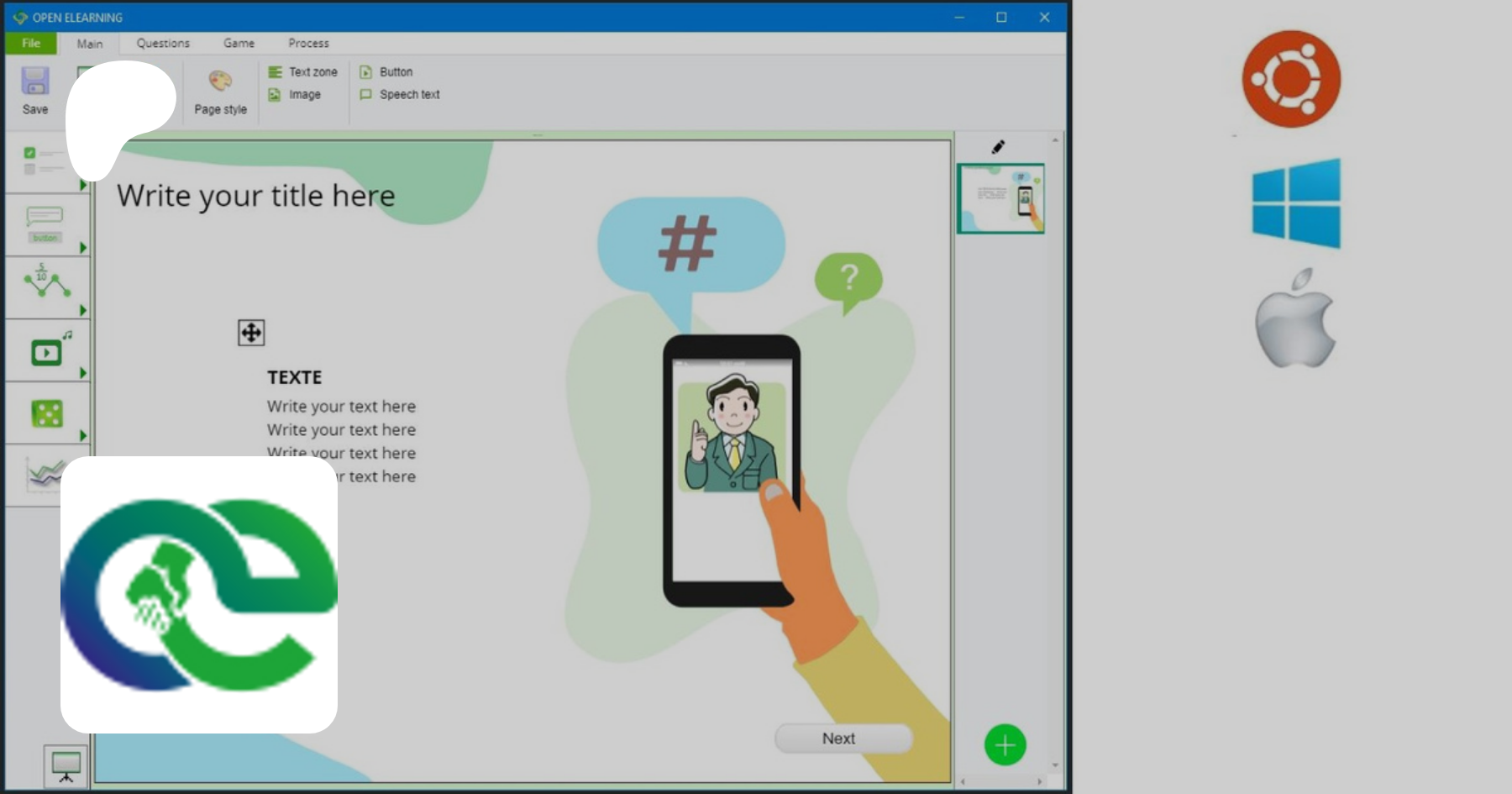The width and height of the screenshot is (1512, 794).
Task: Switch to the Game tab
Action: click(x=239, y=43)
